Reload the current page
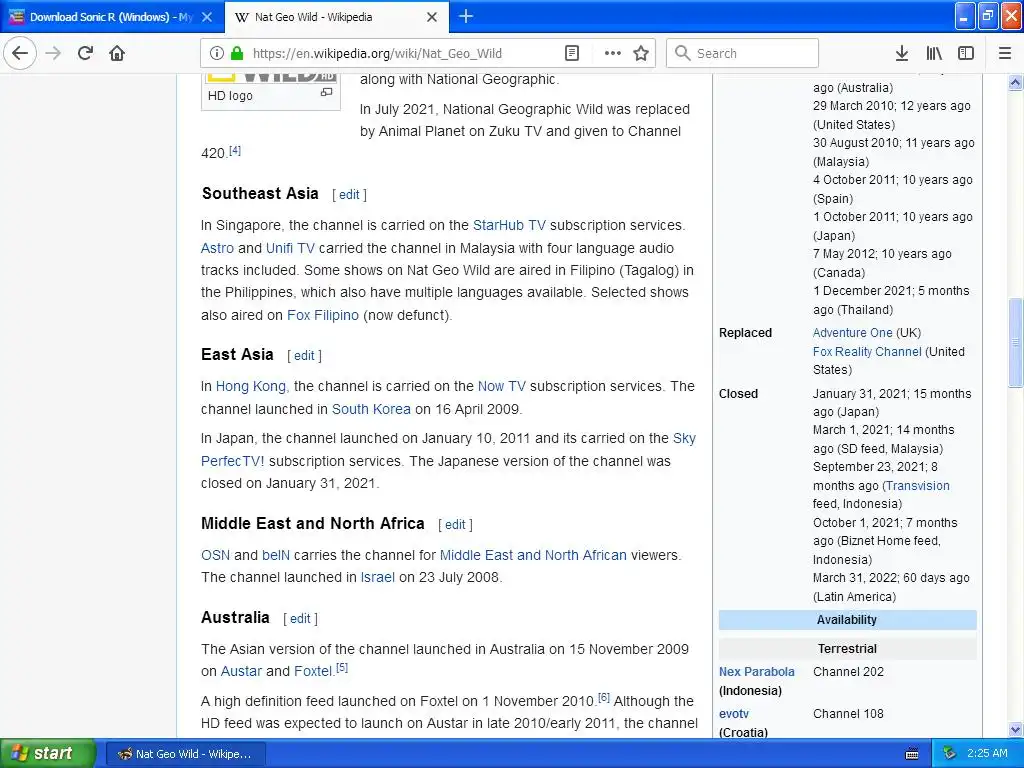This screenshot has height=768, width=1024. 85,53
